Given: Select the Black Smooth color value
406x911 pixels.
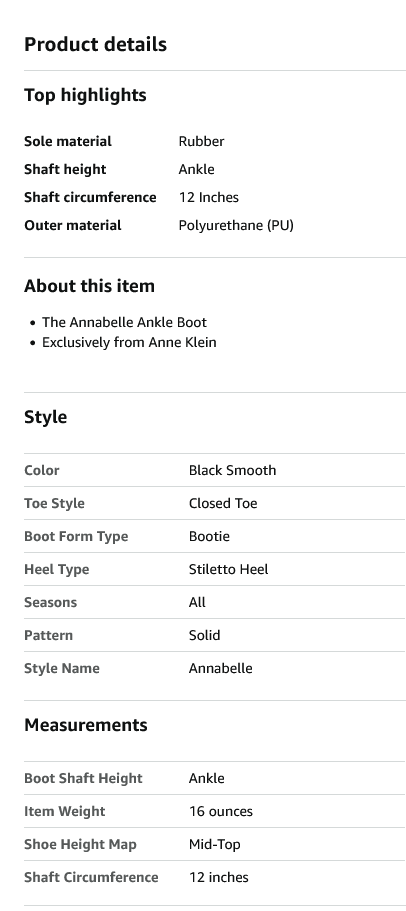Looking at the screenshot, I should [x=232, y=470].
